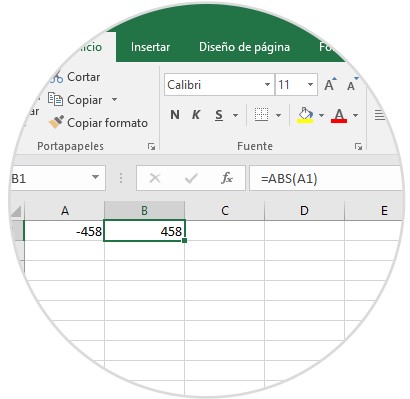Toggle bold N formatting
Viewport: 410px width, 399px height.
tap(175, 115)
